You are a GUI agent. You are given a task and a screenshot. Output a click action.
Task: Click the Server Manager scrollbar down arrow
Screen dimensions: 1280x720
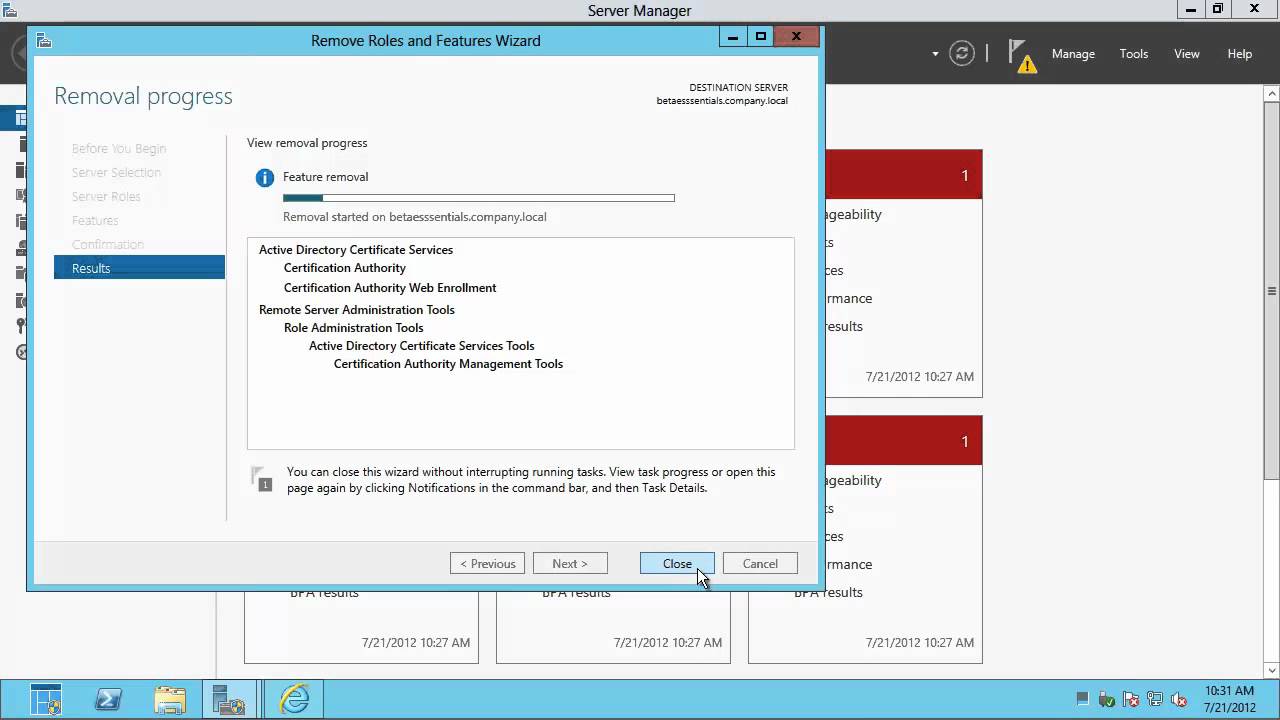click(x=1271, y=669)
